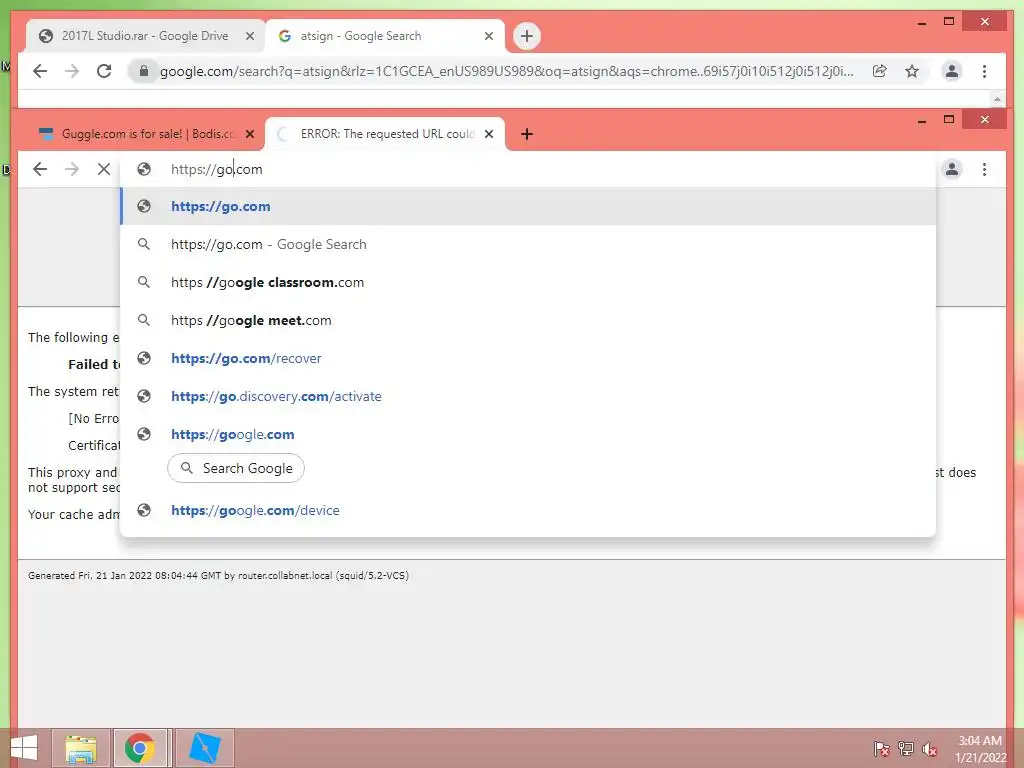Click the address bar text in rear window

507,71
